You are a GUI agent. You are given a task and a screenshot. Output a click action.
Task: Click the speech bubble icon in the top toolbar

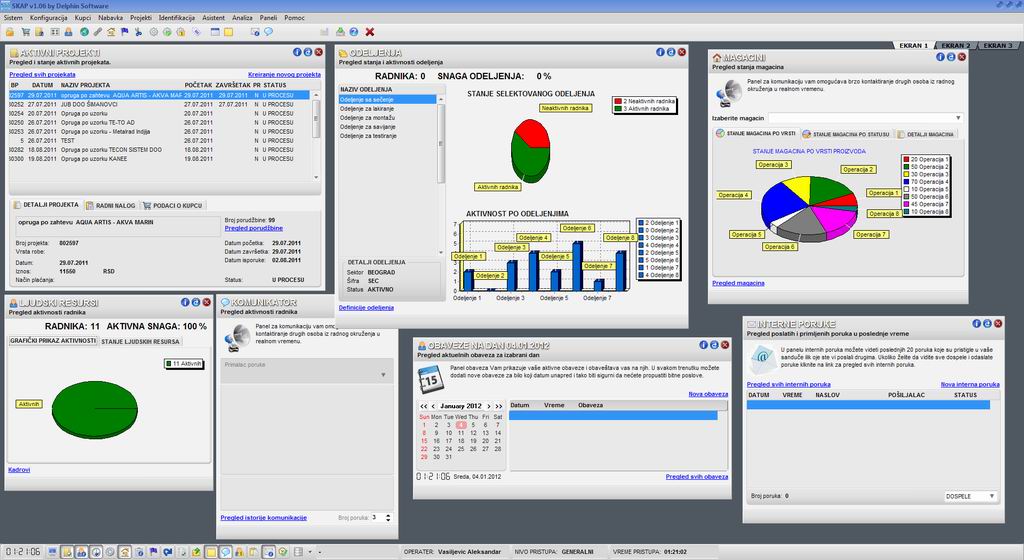point(268,31)
